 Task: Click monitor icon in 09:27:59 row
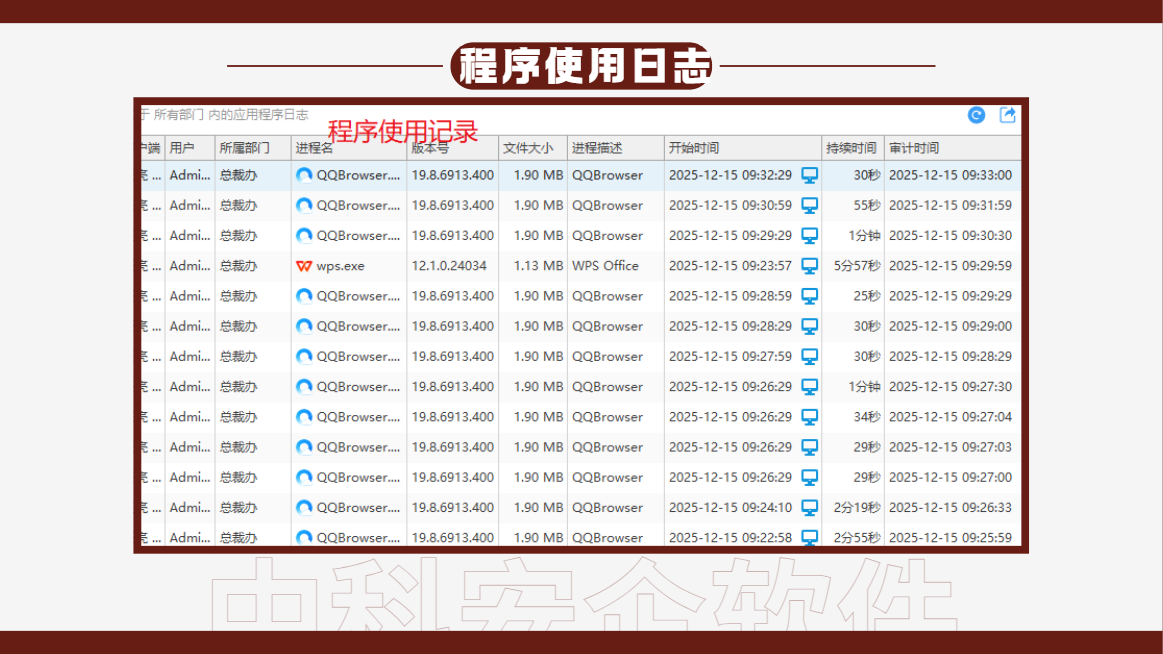coord(810,357)
